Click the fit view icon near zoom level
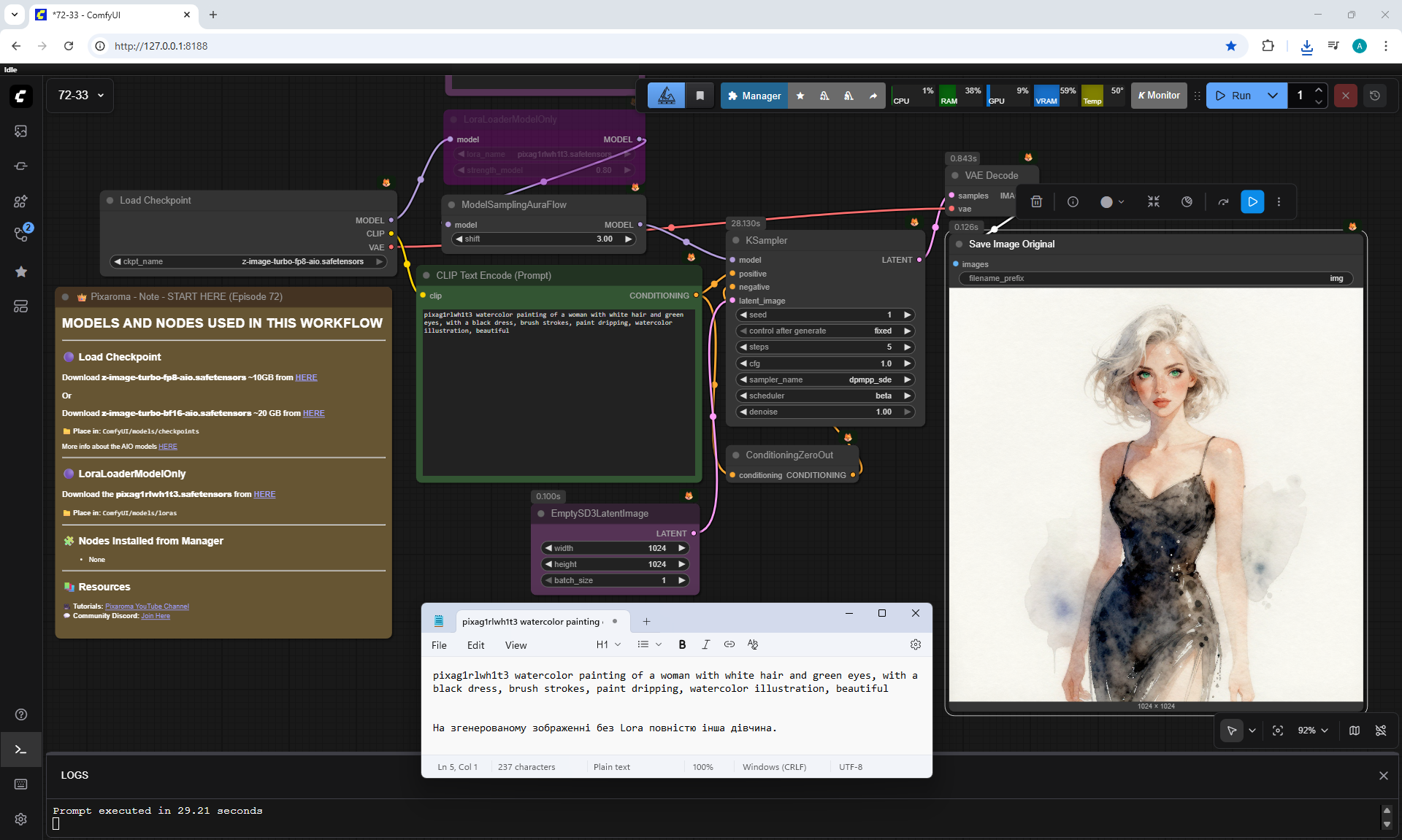1402x840 pixels. (1278, 731)
